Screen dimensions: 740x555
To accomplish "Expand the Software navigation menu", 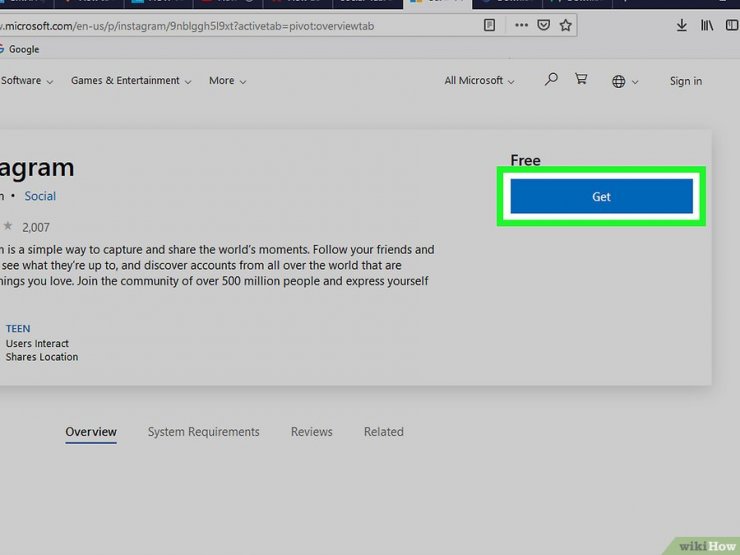I will 26,81.
